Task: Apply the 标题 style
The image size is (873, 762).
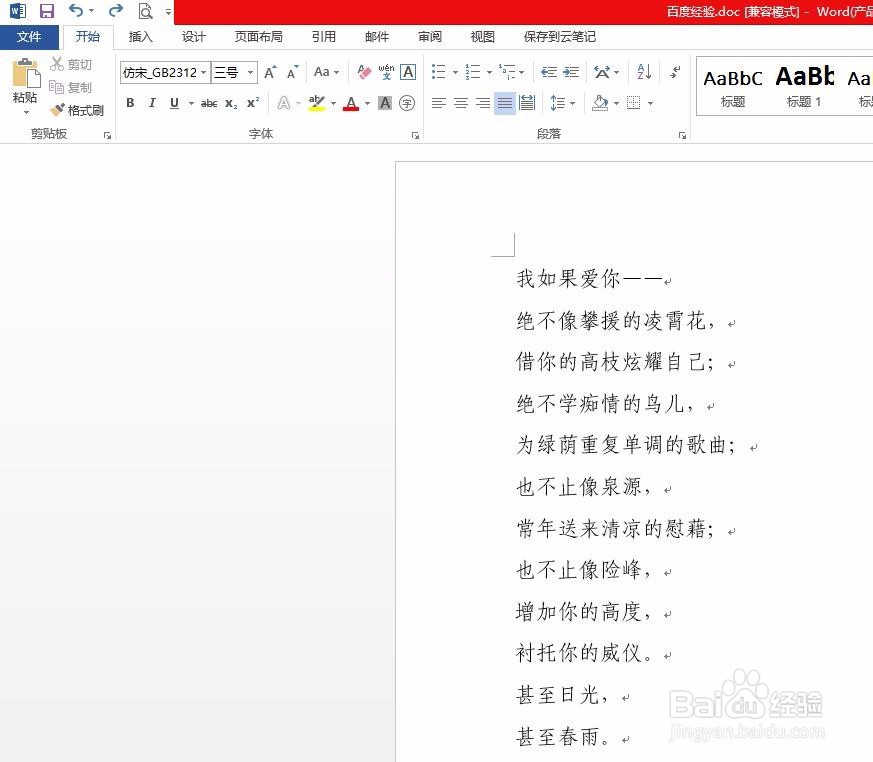Action: tap(733, 86)
